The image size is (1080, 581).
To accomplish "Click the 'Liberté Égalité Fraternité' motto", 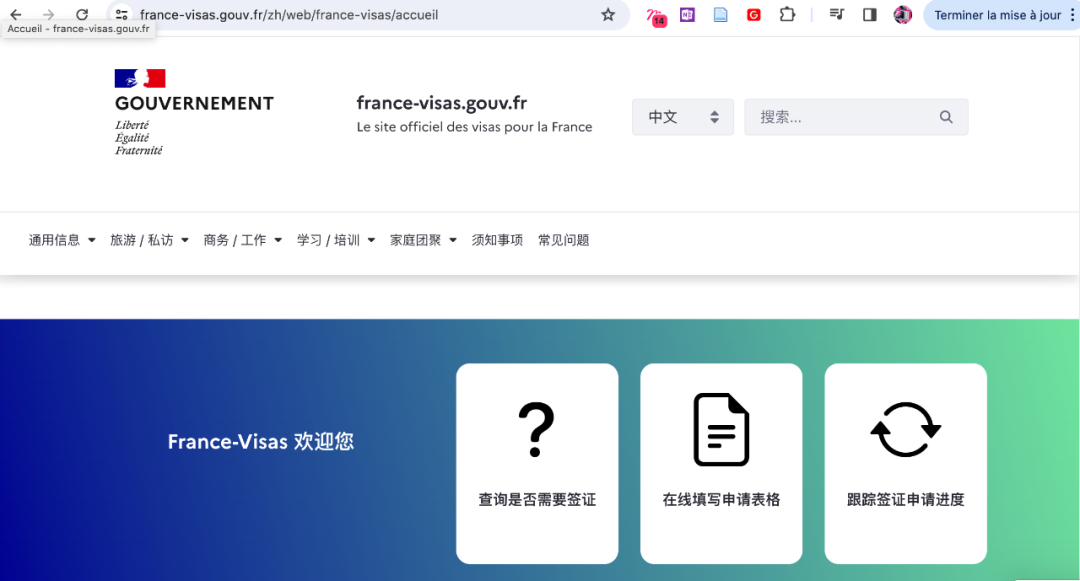I will point(138,138).
